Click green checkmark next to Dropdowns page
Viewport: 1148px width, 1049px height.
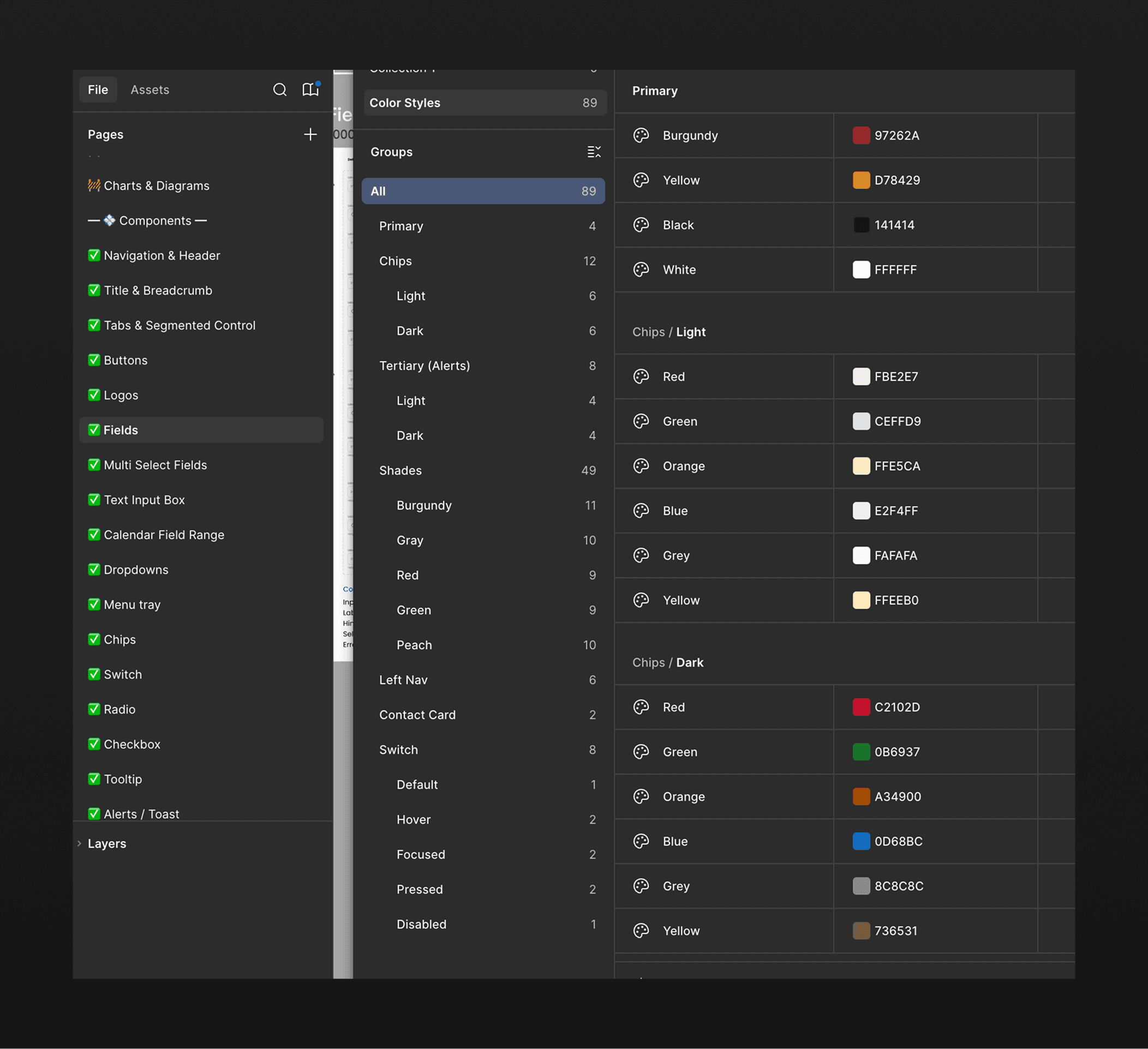94,570
